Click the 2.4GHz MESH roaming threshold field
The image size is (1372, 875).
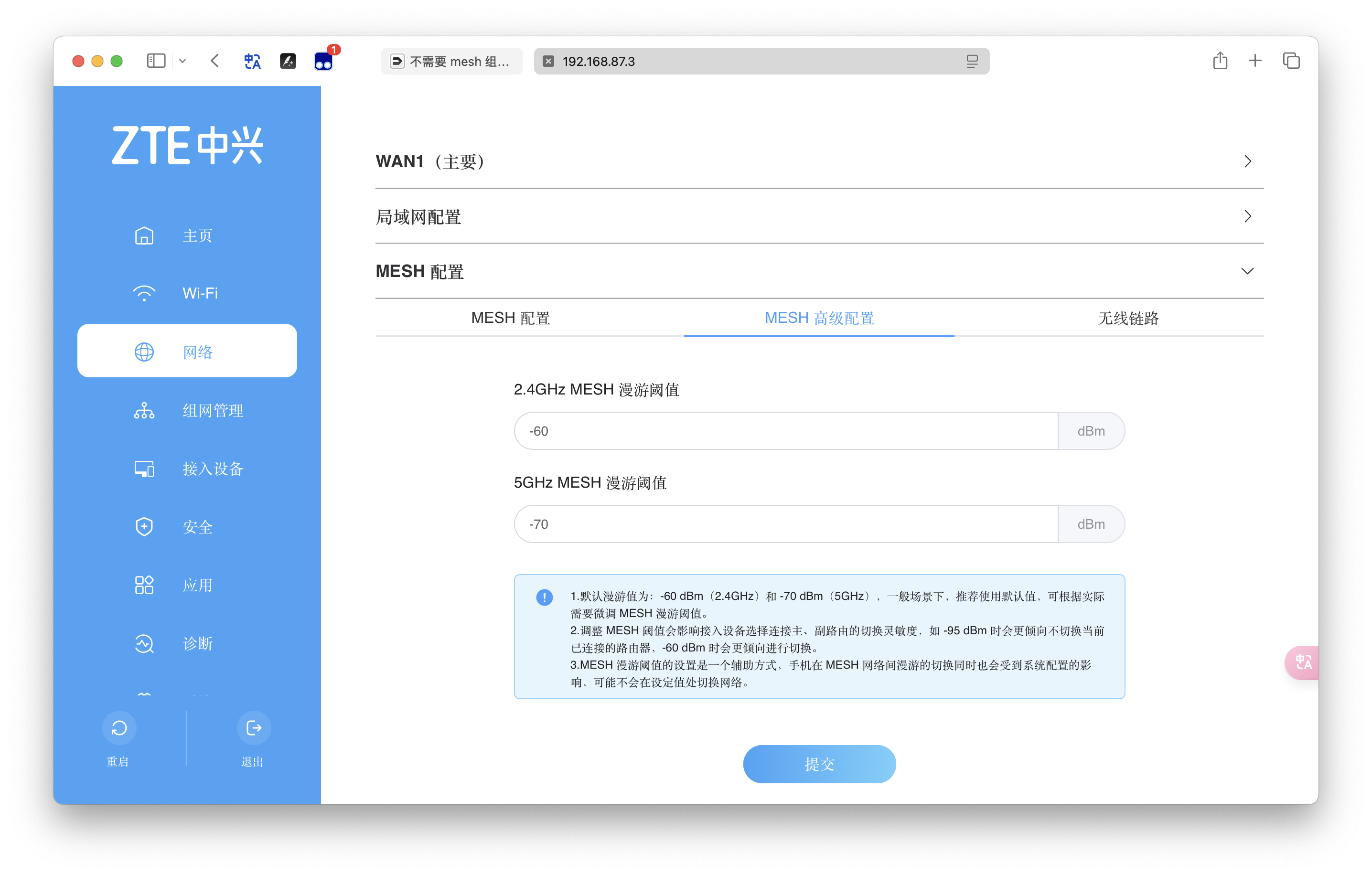pos(785,431)
